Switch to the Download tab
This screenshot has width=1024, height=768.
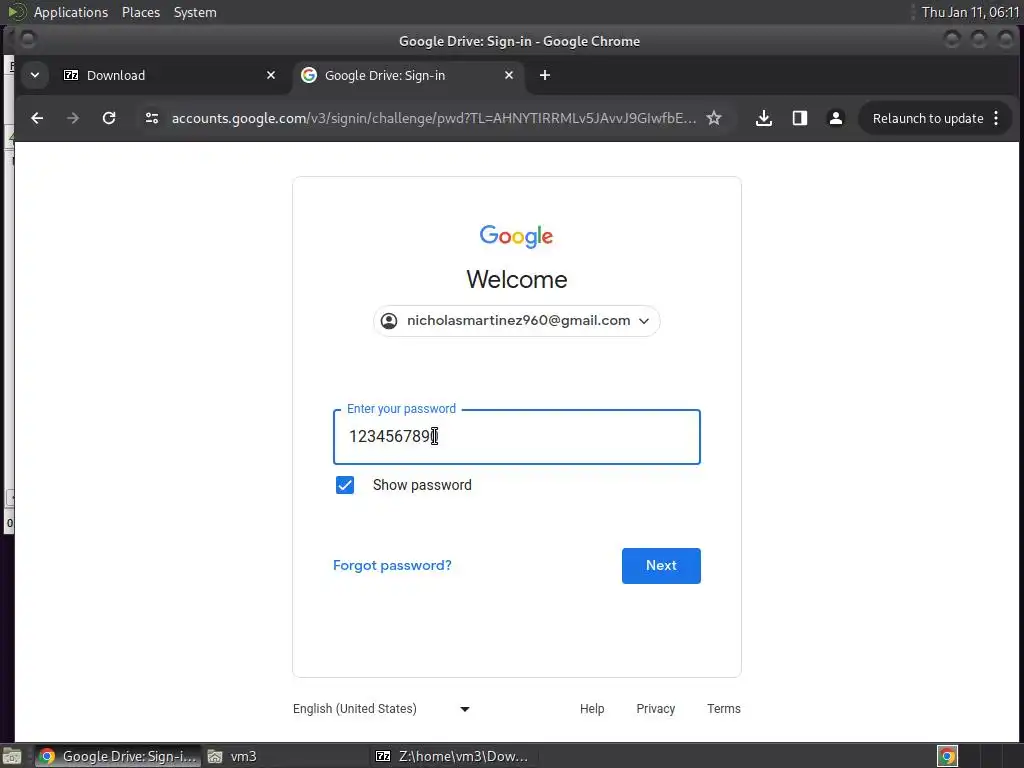click(x=169, y=75)
